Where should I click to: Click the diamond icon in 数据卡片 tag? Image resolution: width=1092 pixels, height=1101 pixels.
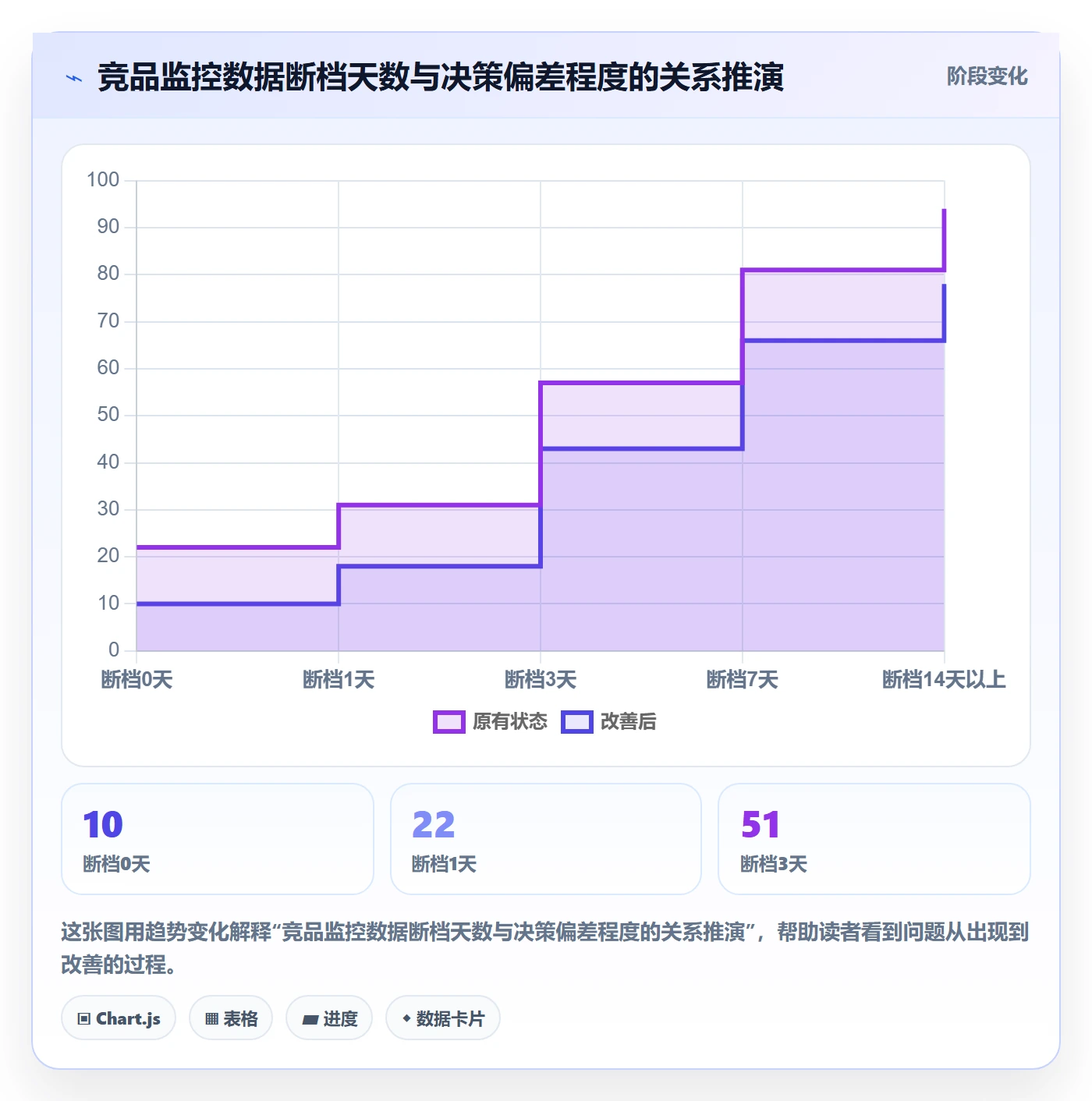click(x=406, y=1018)
